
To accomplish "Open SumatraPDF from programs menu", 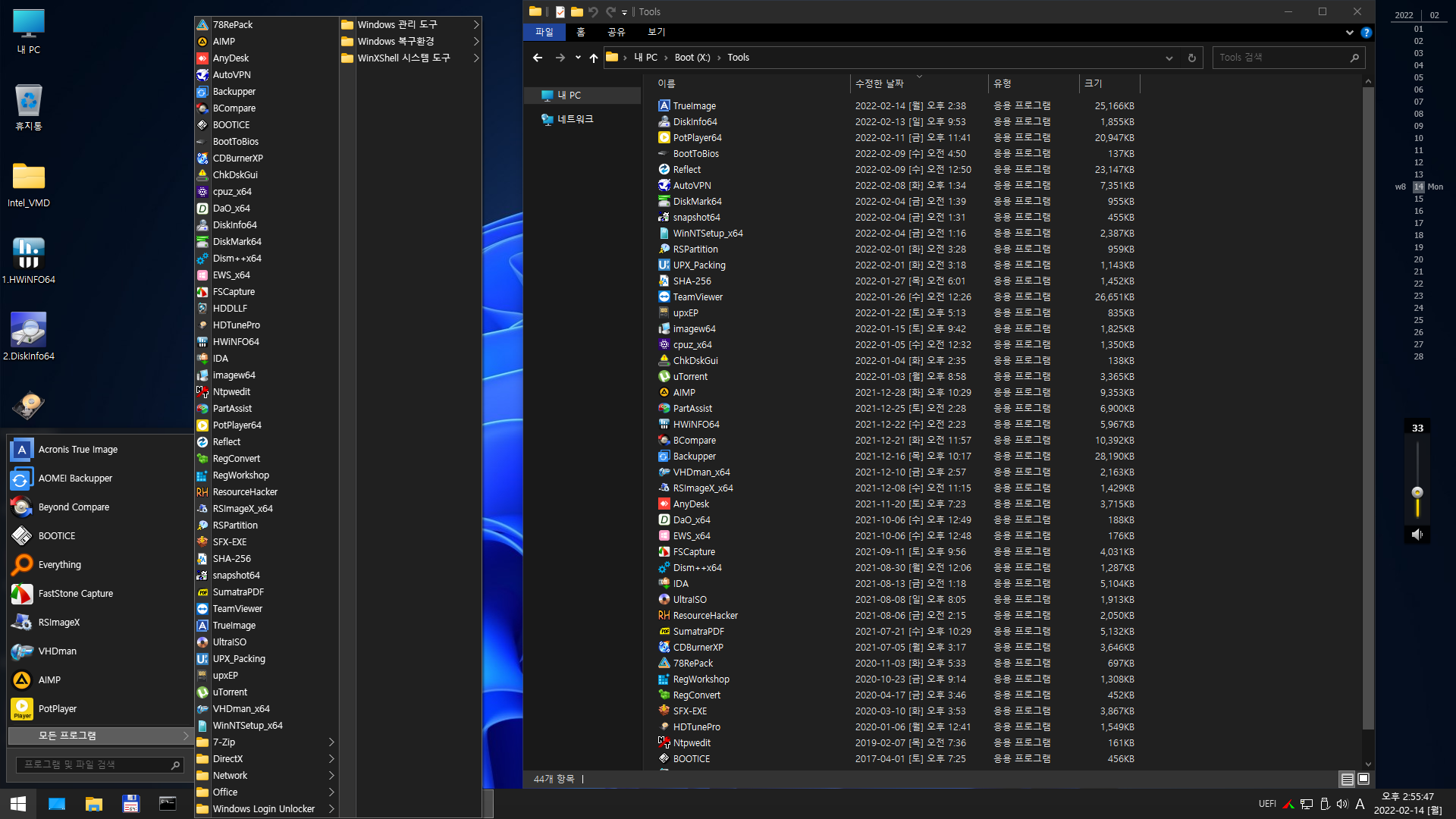I will coord(265,592).
